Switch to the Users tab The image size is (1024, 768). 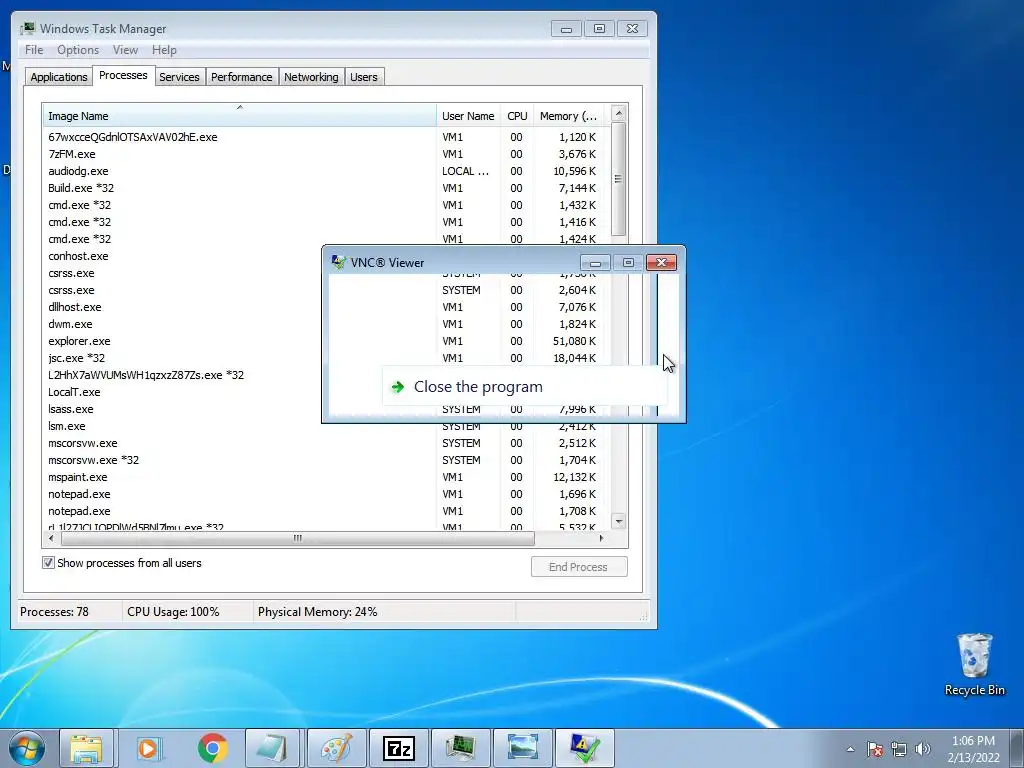tap(364, 77)
